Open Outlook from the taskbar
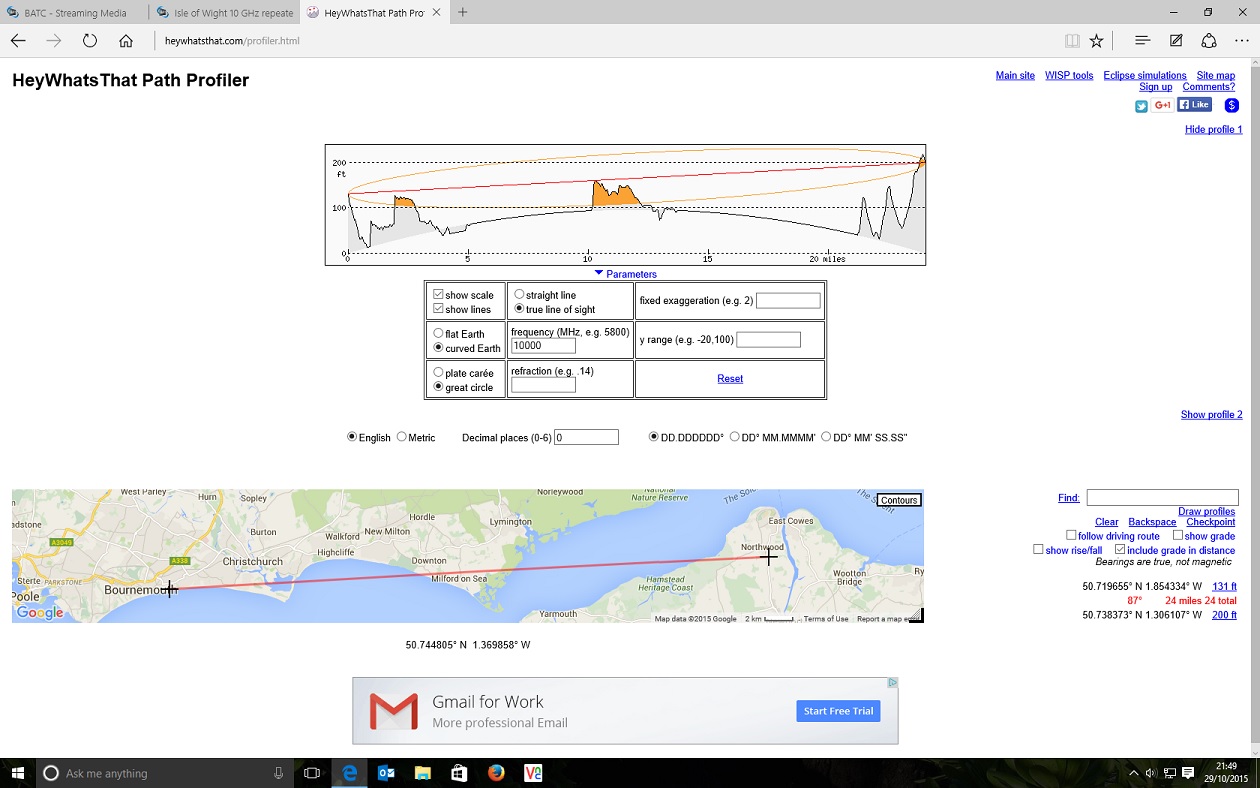Image resolution: width=1260 pixels, height=788 pixels. click(386, 773)
